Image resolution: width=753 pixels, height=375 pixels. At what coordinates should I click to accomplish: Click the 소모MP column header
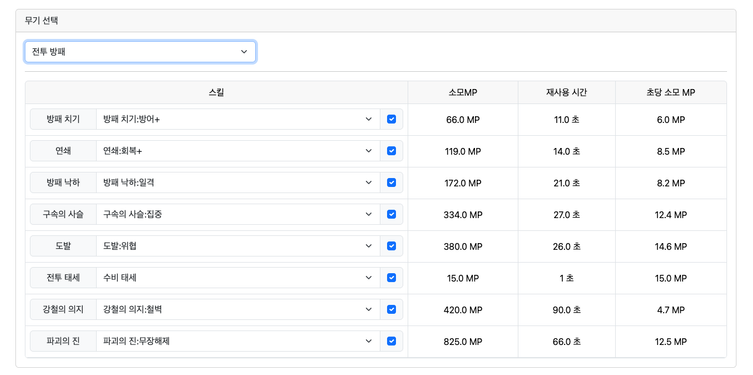(463, 92)
